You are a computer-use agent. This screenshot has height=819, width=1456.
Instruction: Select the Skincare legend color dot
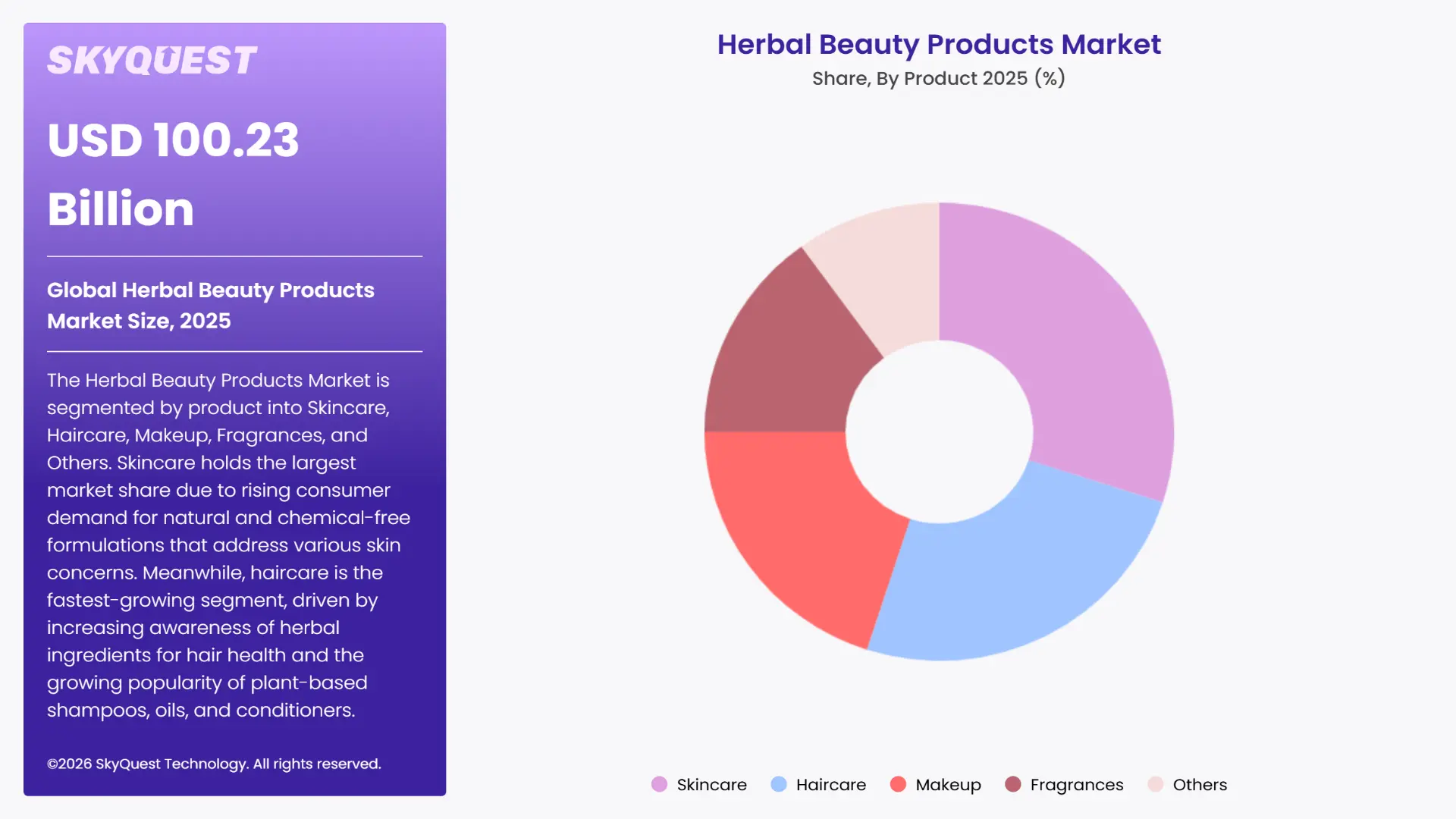click(x=659, y=784)
